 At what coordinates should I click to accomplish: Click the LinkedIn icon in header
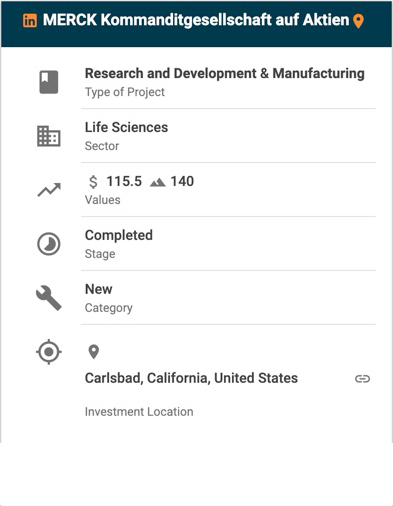[30, 21]
